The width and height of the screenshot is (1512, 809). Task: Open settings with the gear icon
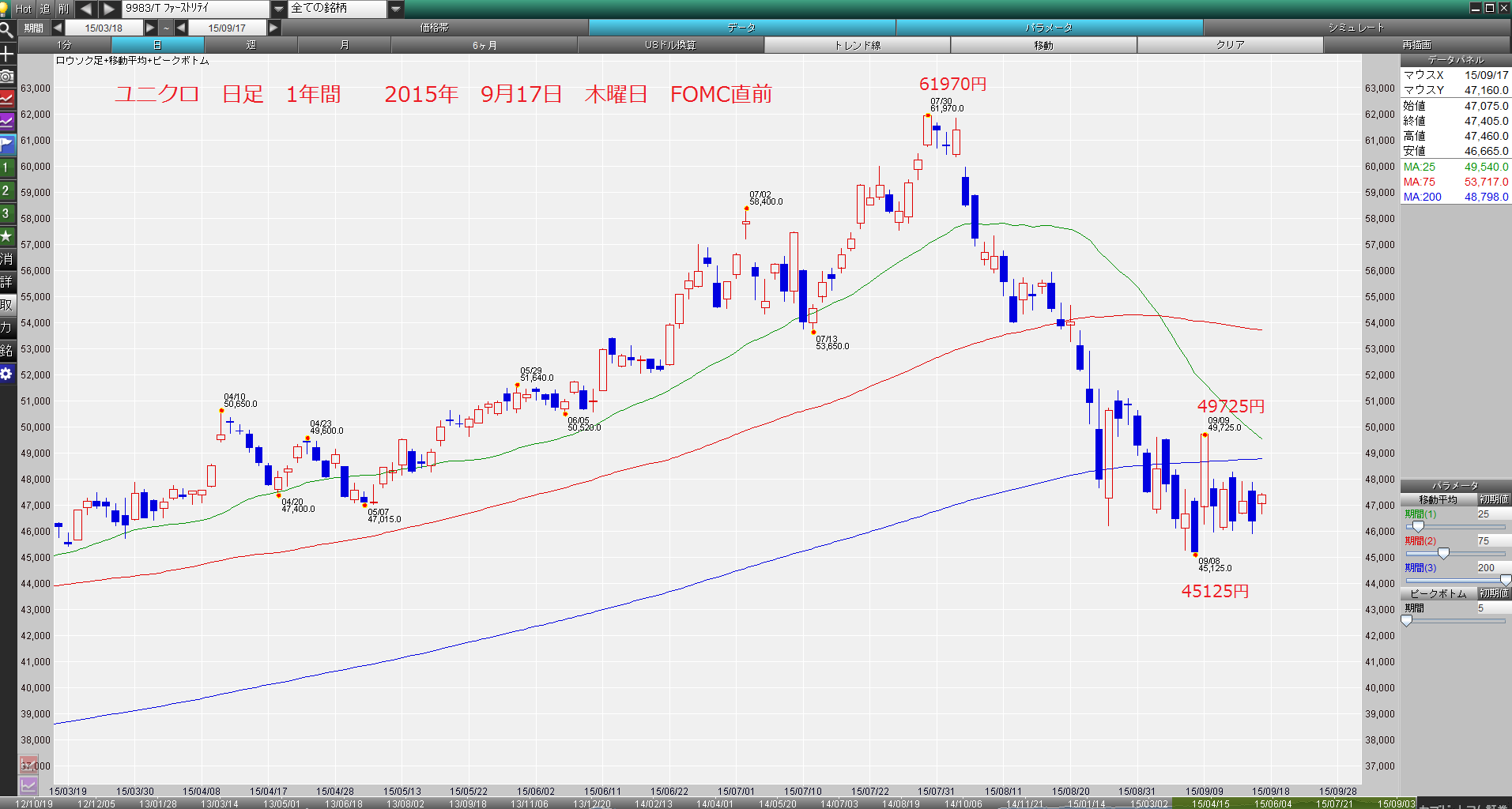click(x=7, y=374)
